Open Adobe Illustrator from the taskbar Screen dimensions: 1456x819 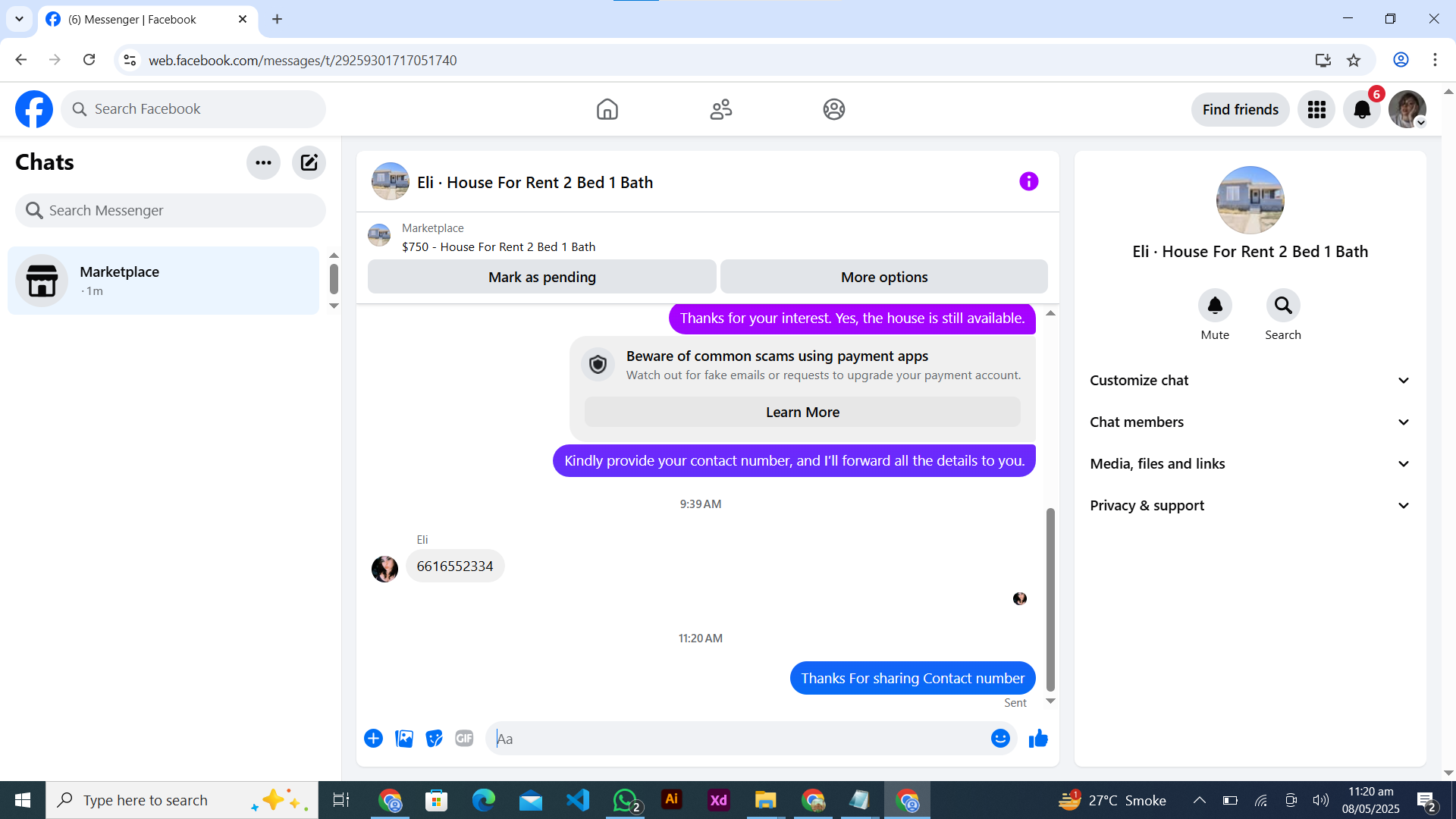pos(671,800)
